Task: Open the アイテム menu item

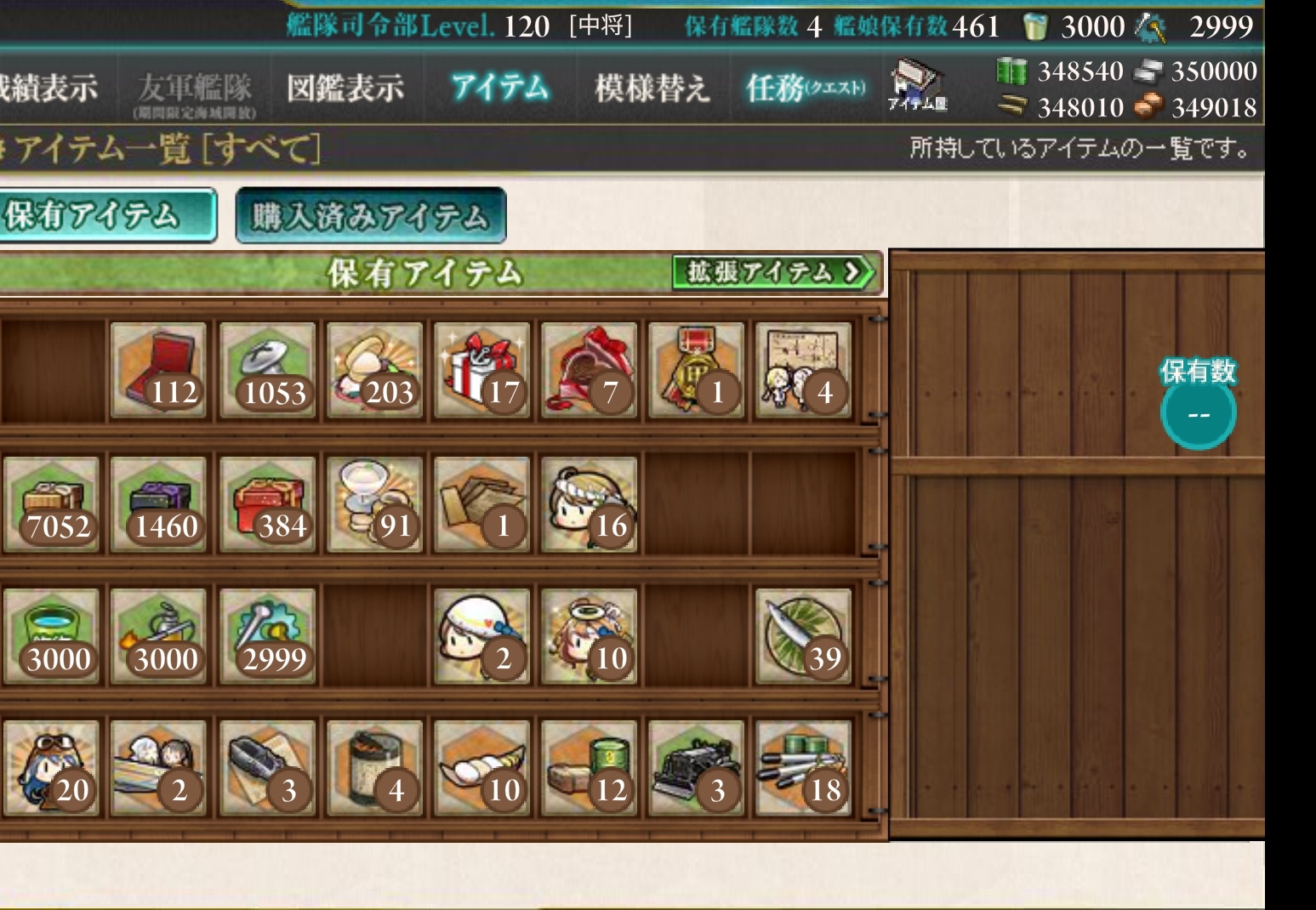Action: (x=500, y=87)
